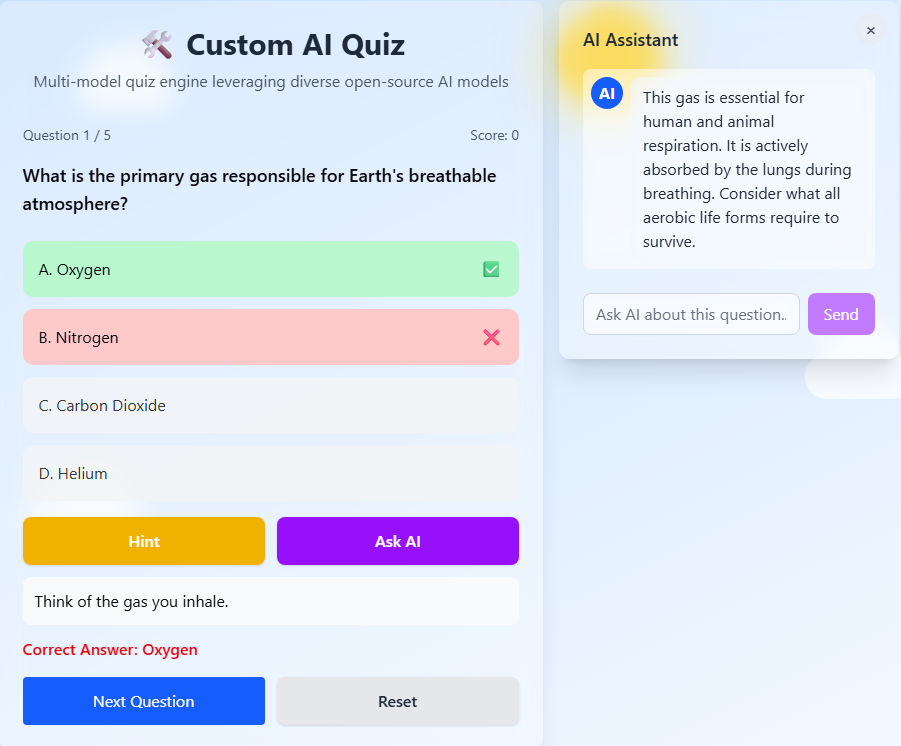Click the Custom AI Quiz heading
The image size is (901, 746).
[x=295, y=45]
